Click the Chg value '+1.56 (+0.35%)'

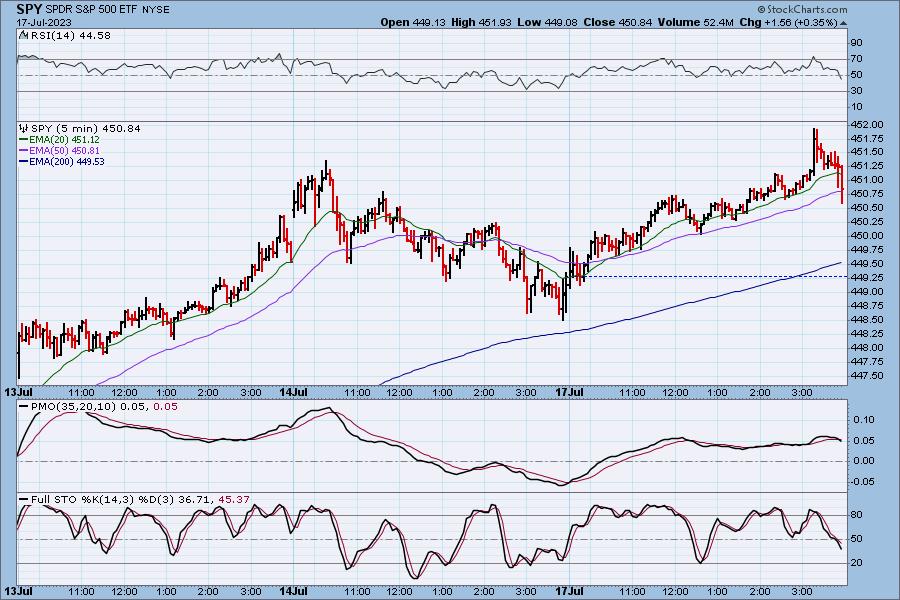coord(801,22)
